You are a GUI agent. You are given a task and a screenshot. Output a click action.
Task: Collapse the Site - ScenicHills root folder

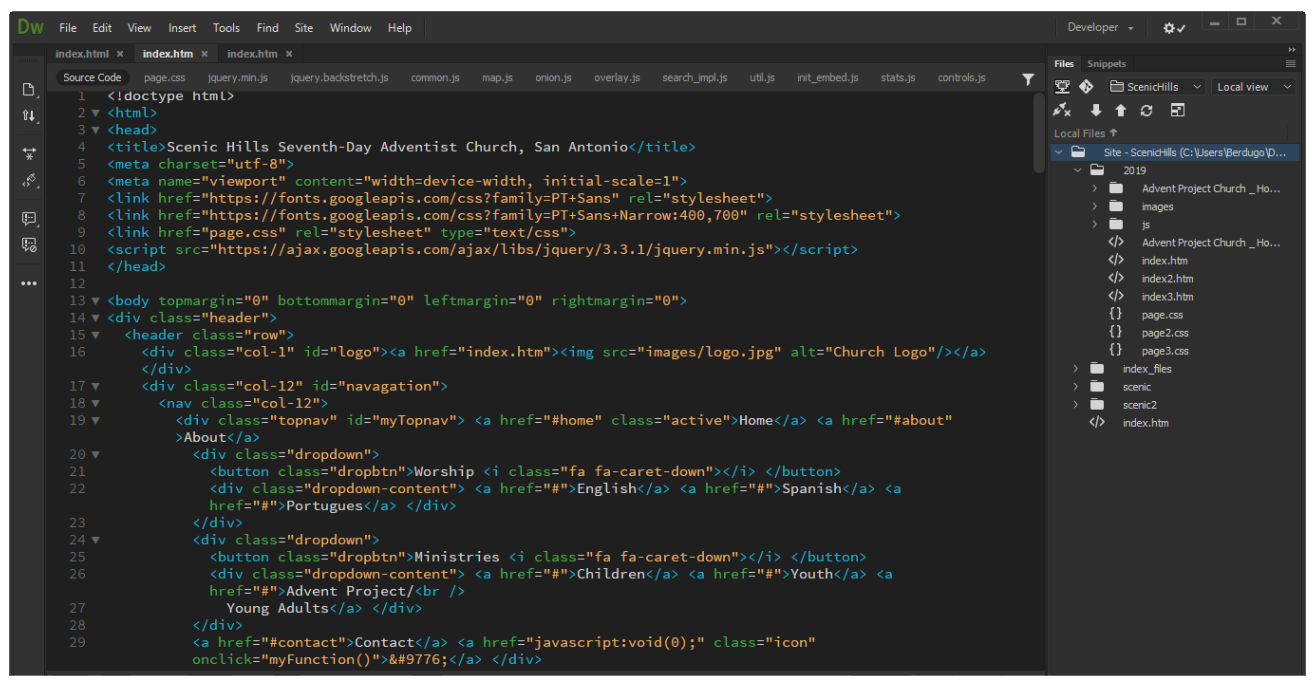(x=1059, y=152)
